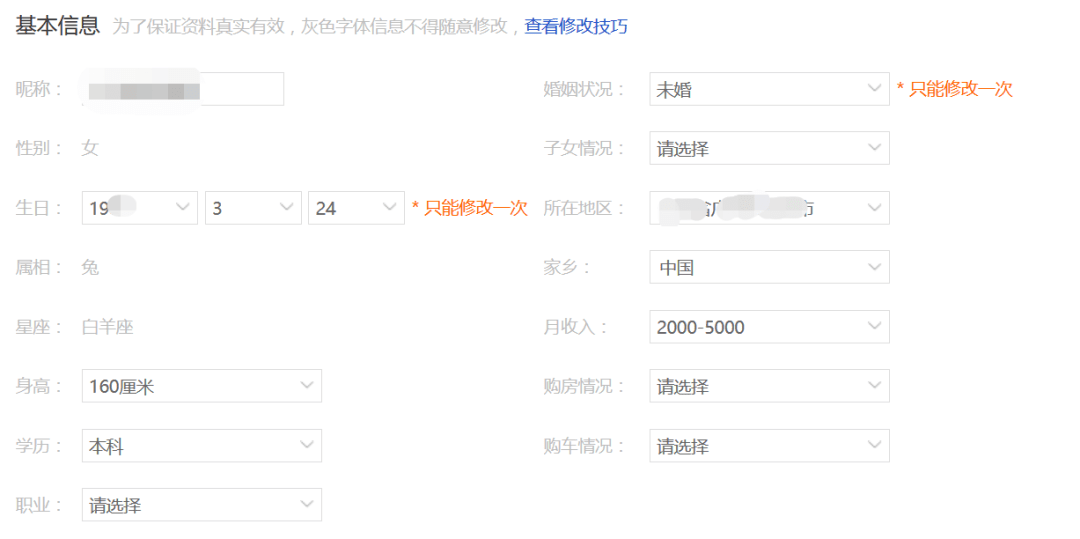Open the 月收入 dropdown showing 2000-5000
Screen dimensions: 1080x539
click(769, 327)
